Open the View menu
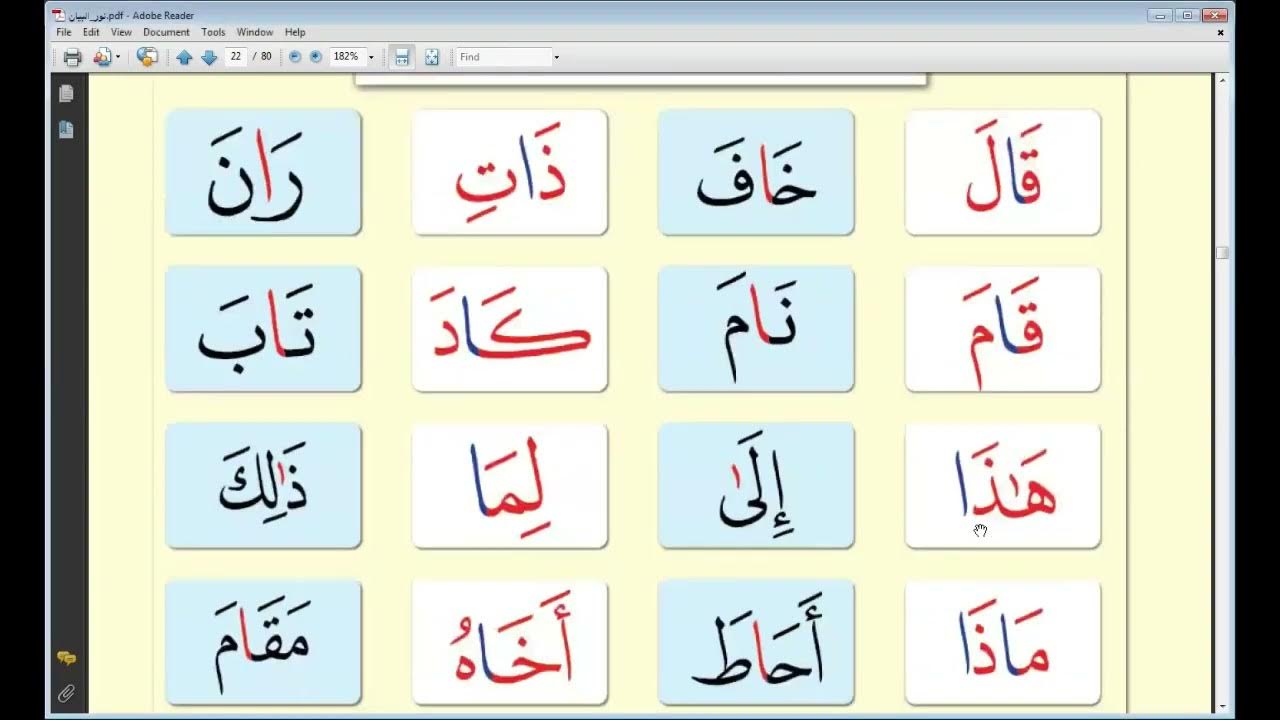1280x720 pixels. pos(121,32)
